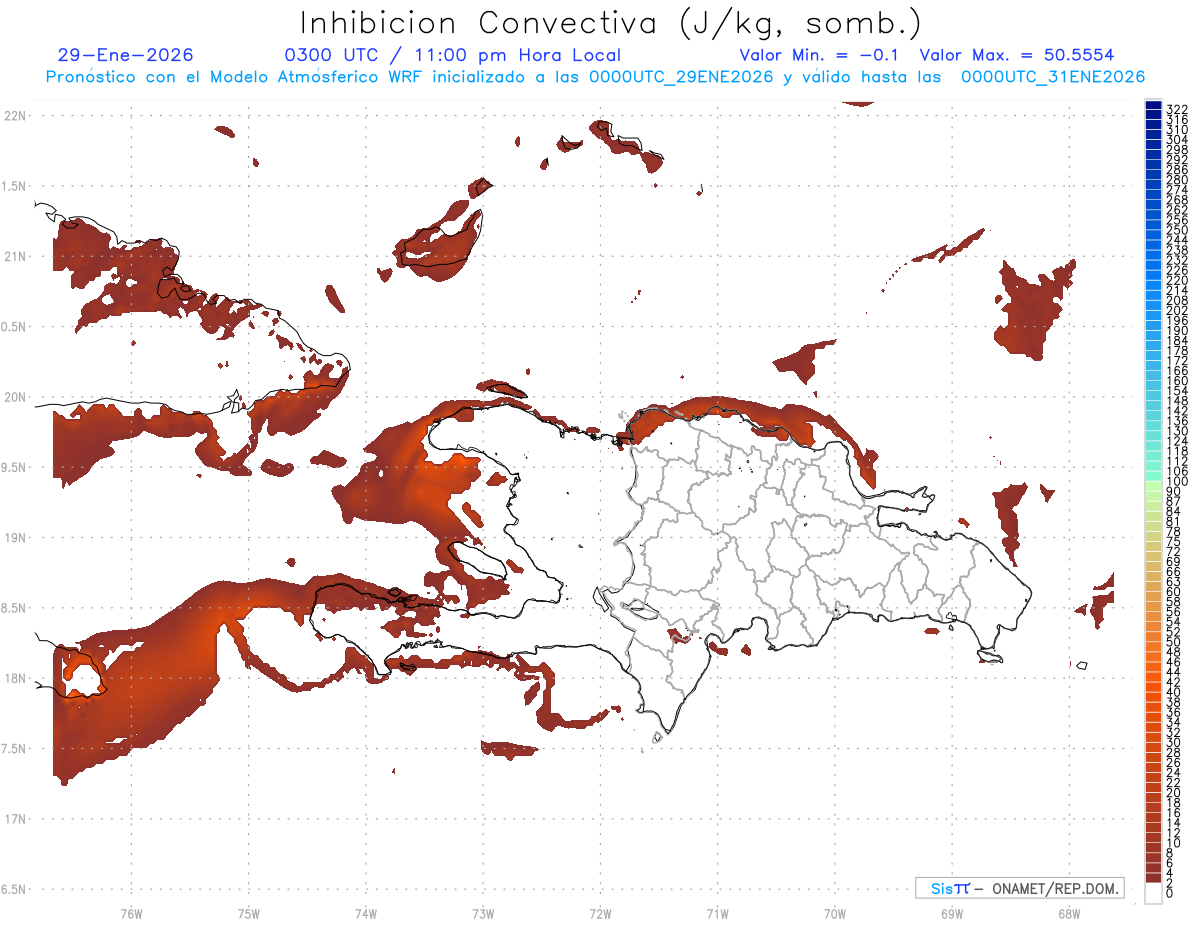The height and width of the screenshot is (927, 1200).
Task: Click the '70W' longitude label
Action: [835, 913]
